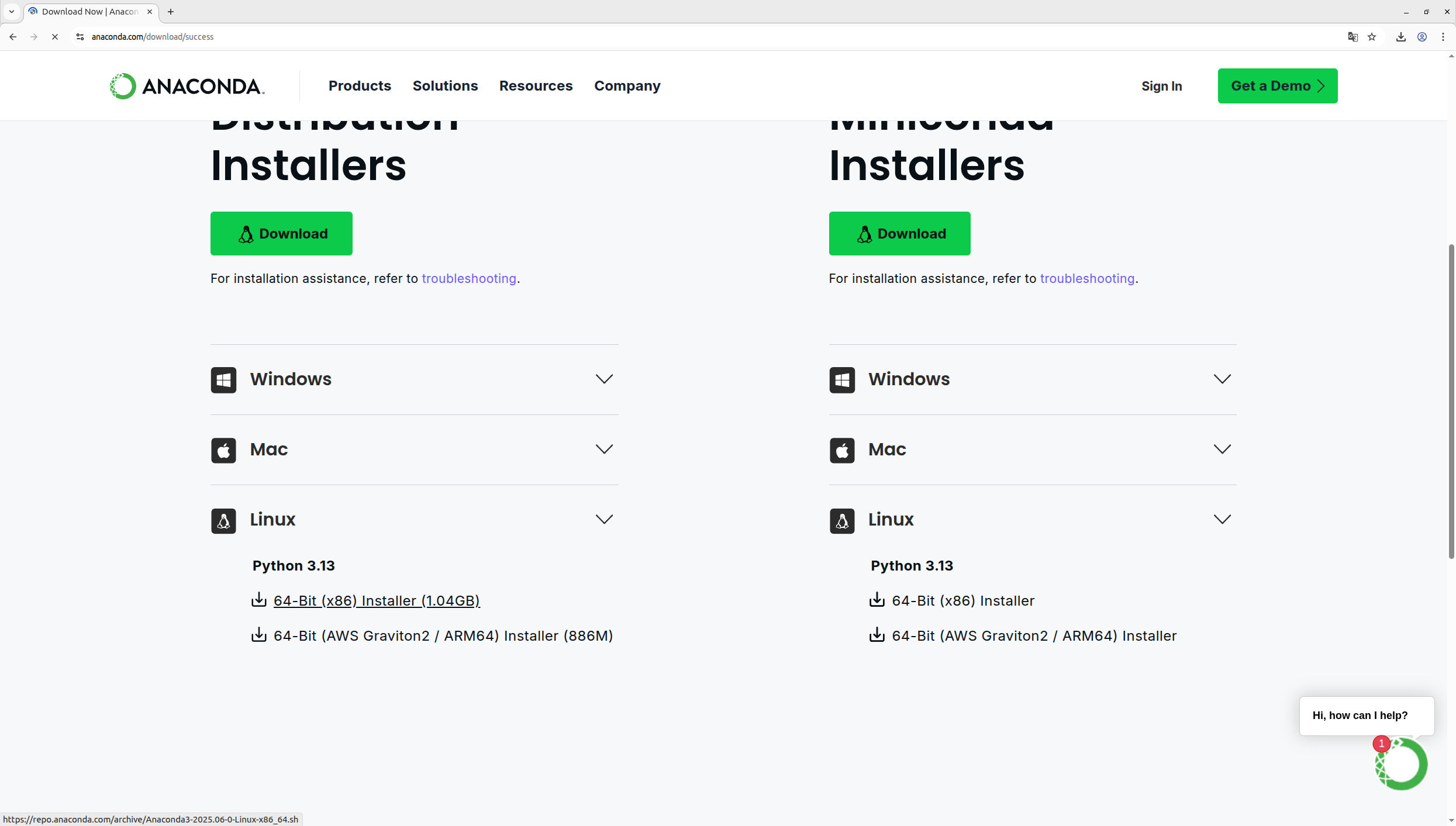Click the Anaconda logo
Screen dimensions: 1456x826
click(187, 86)
